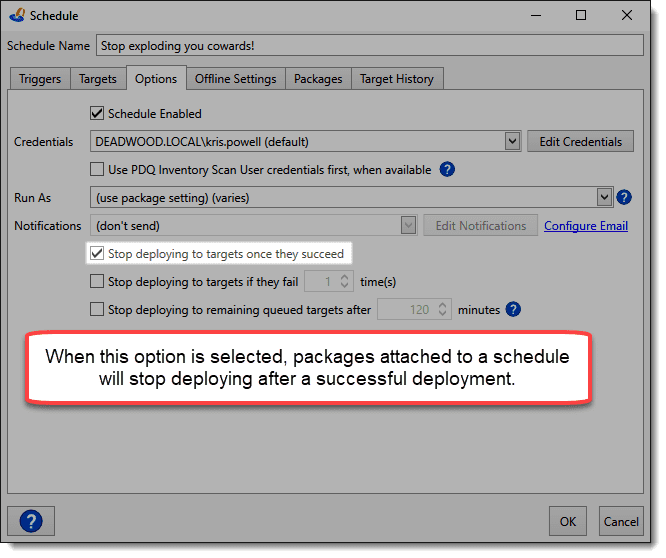Screen dimensions: 666x558
Task: Click the Schedule Name text field
Action: (x=370, y=45)
